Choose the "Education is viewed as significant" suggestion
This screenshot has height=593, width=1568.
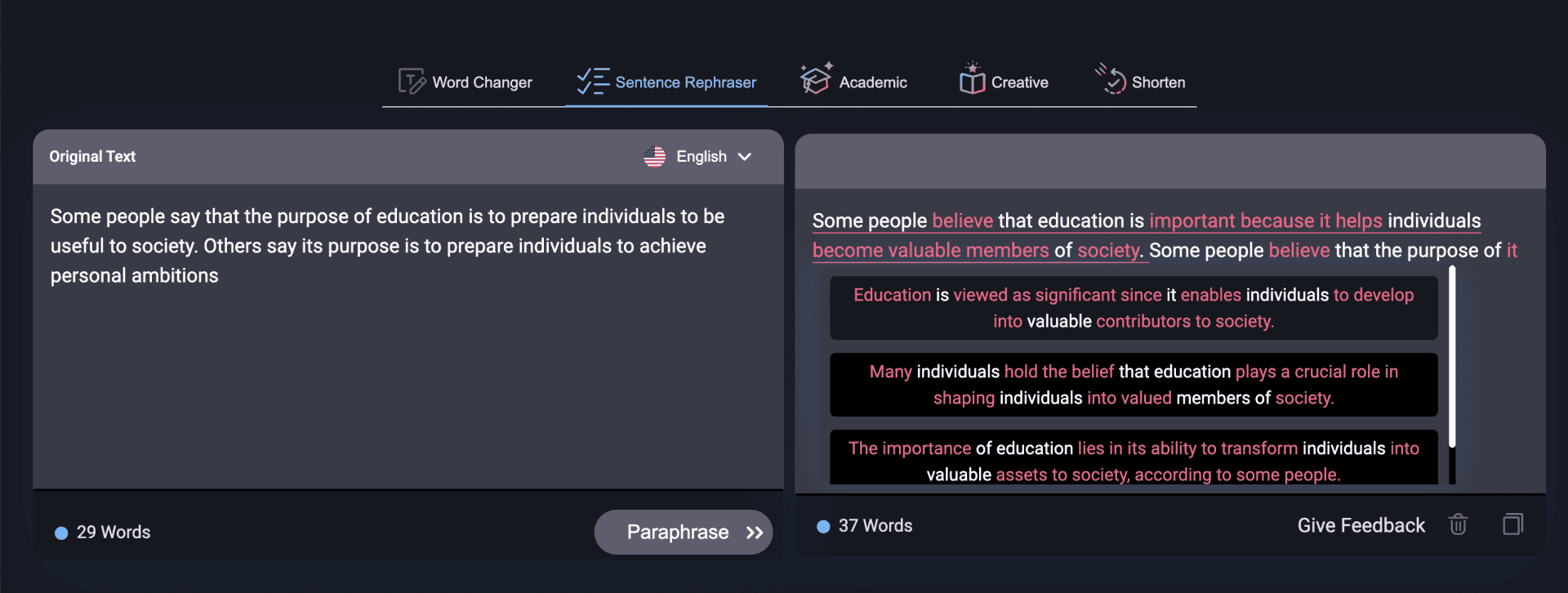coord(1134,308)
